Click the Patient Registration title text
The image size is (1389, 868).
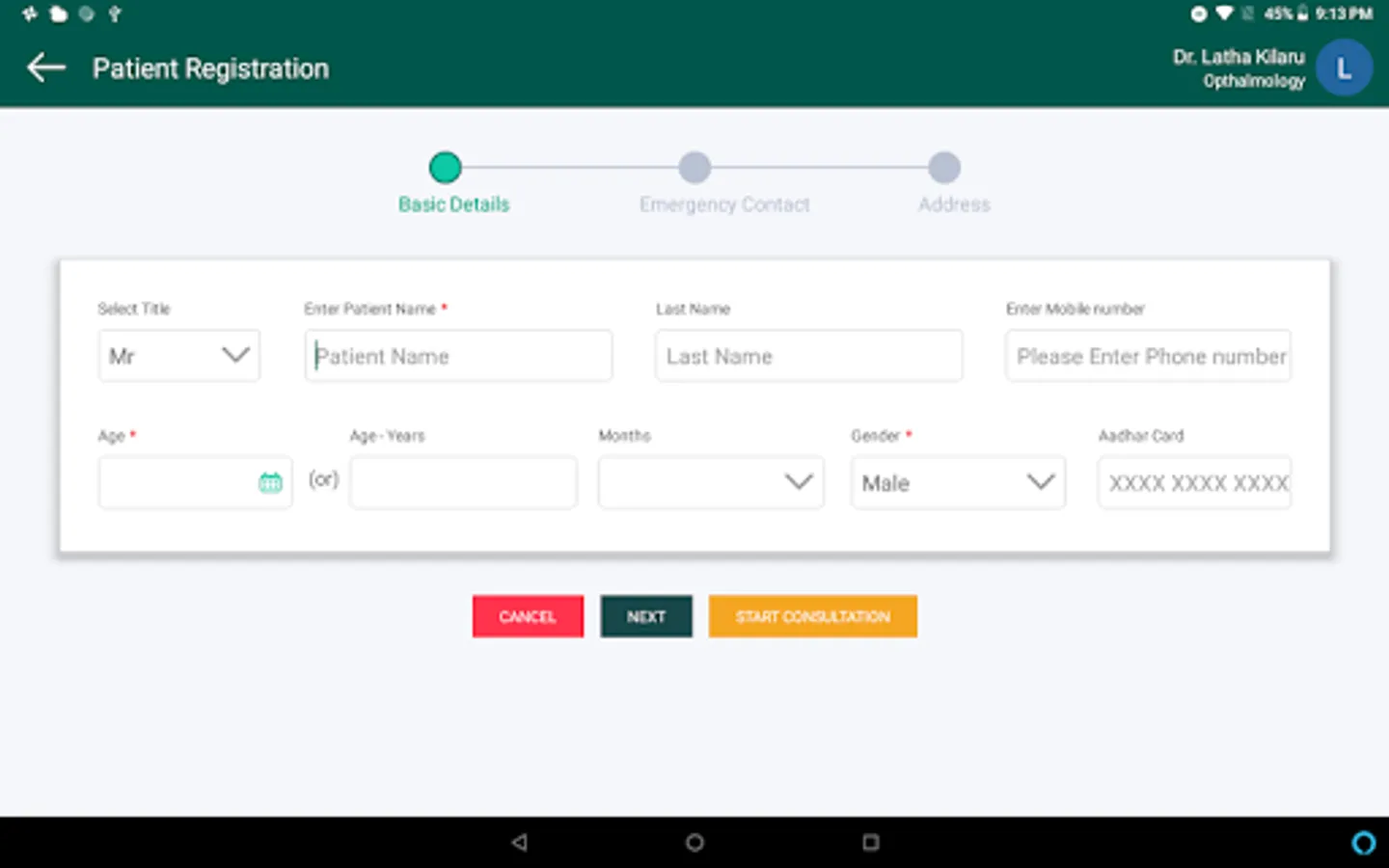[210, 68]
